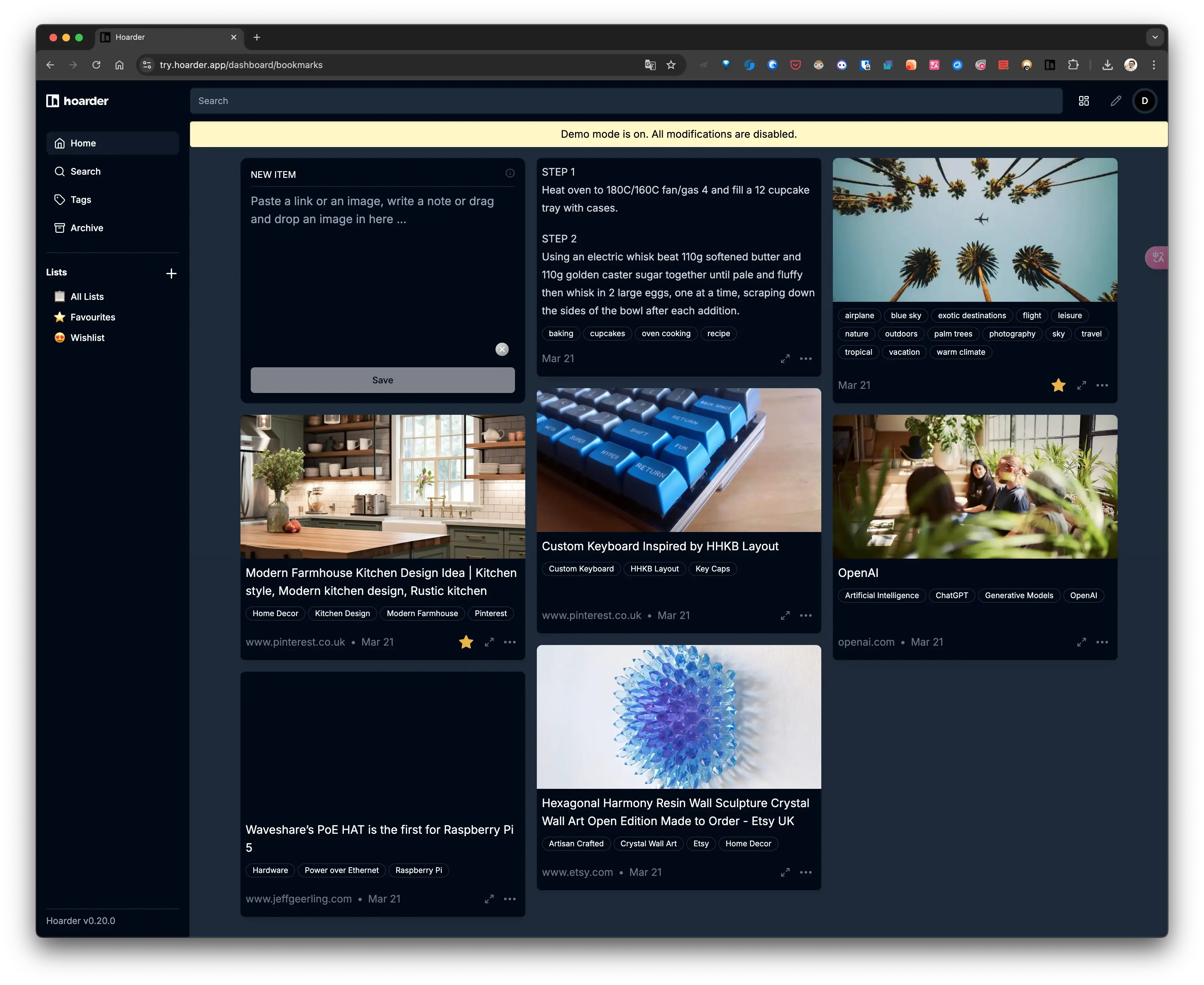
Task: Open user profile menu D avatar
Action: click(1144, 101)
